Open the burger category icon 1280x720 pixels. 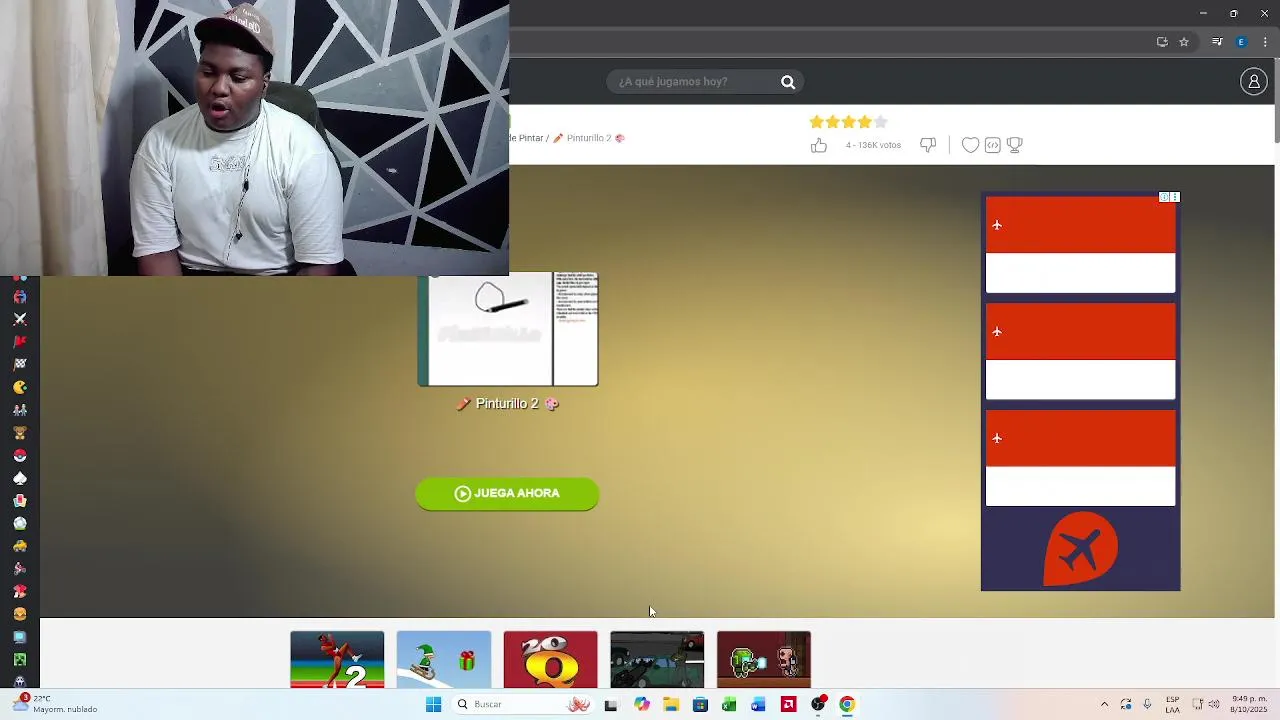20,614
